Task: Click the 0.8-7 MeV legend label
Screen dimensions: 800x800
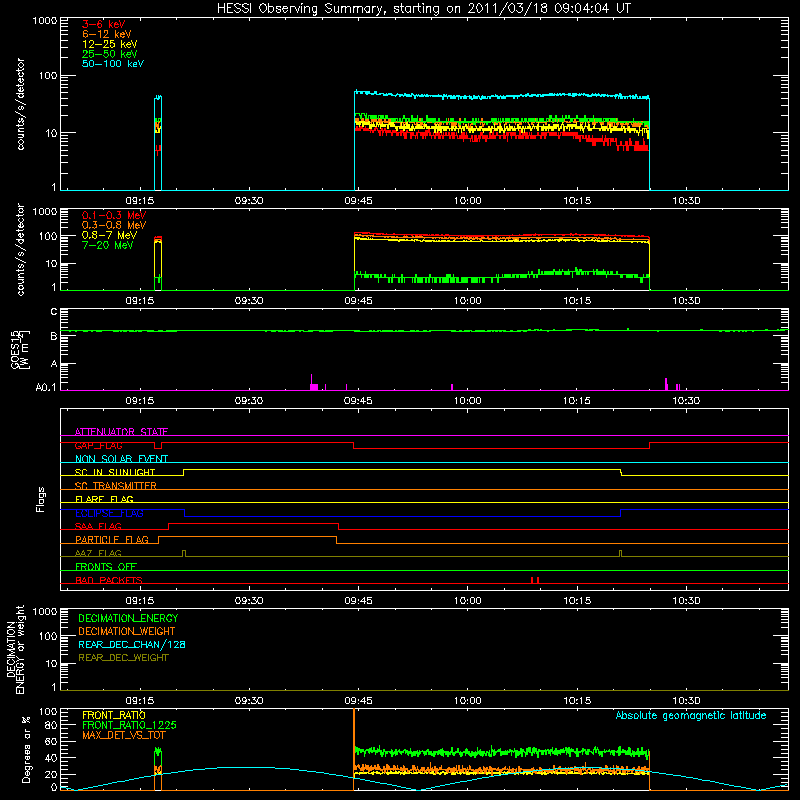Action: tap(109, 235)
